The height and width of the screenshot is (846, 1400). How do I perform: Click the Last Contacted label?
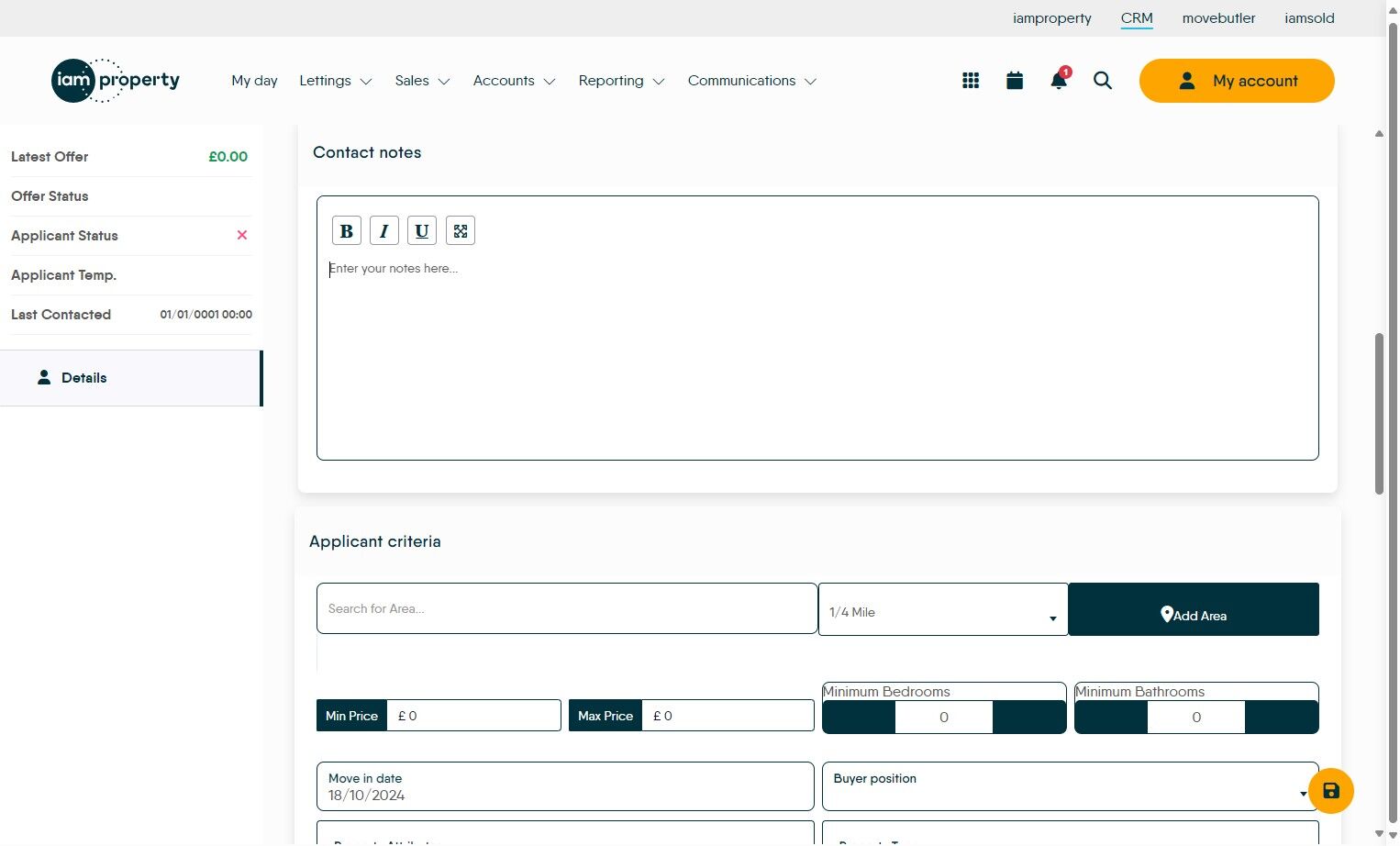coord(61,315)
